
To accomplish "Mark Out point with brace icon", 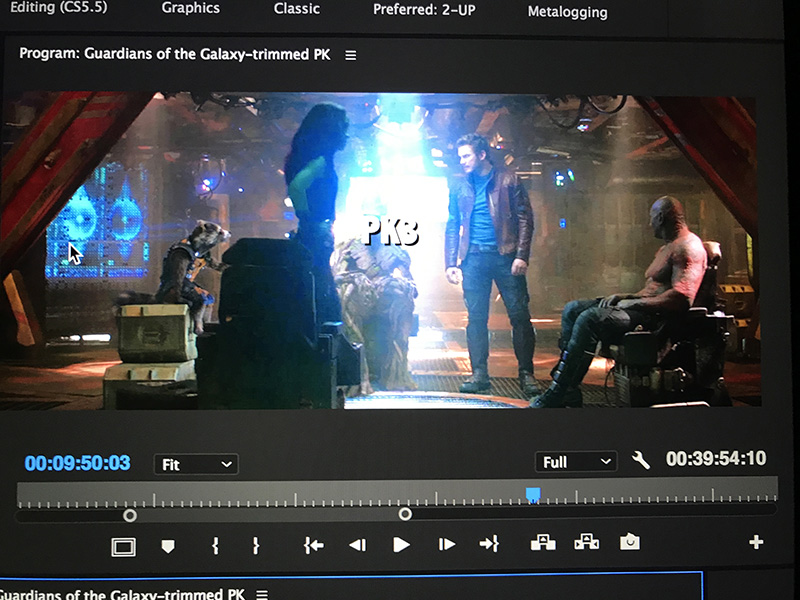I will click(x=256, y=544).
